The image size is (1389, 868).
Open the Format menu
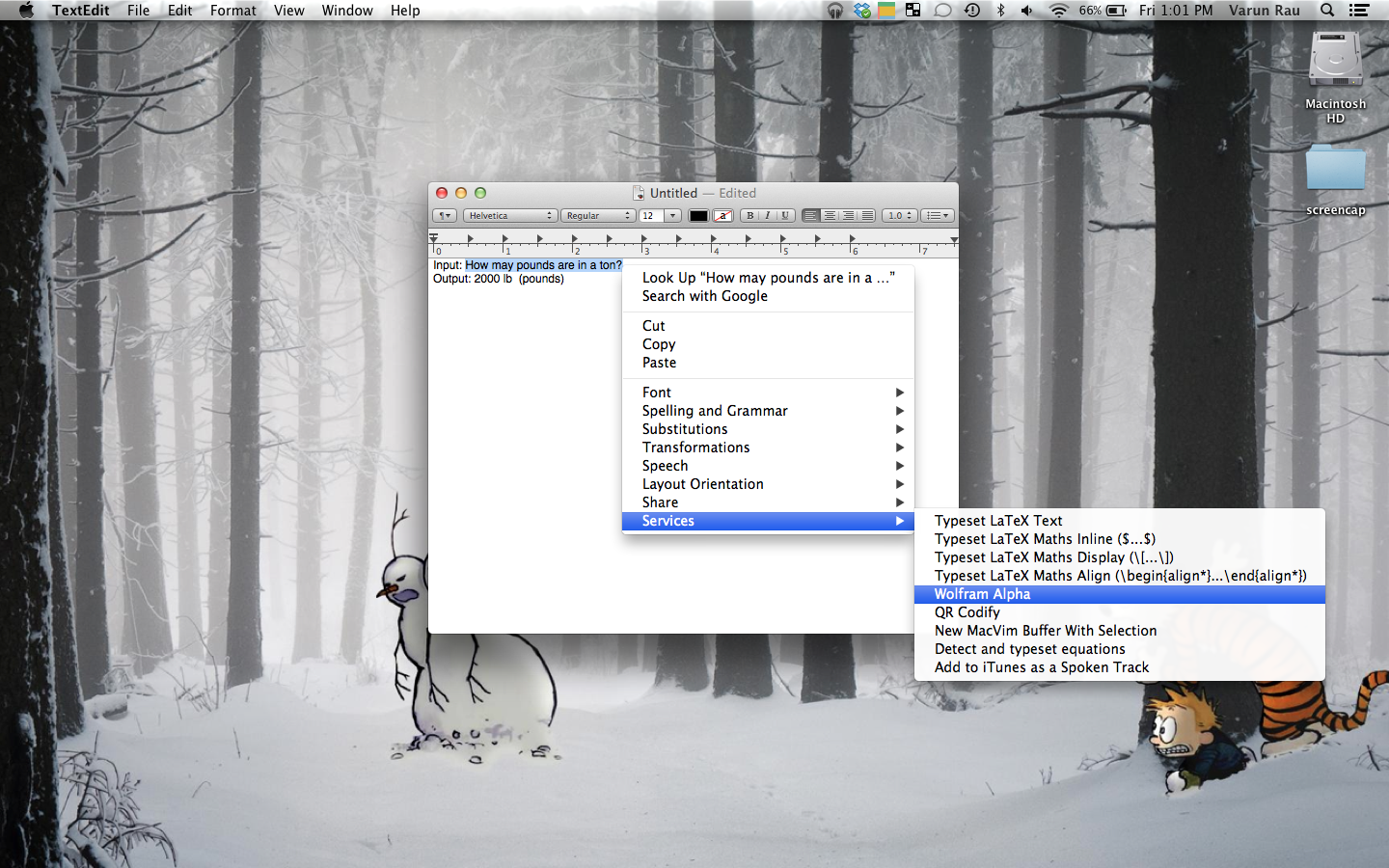click(233, 11)
